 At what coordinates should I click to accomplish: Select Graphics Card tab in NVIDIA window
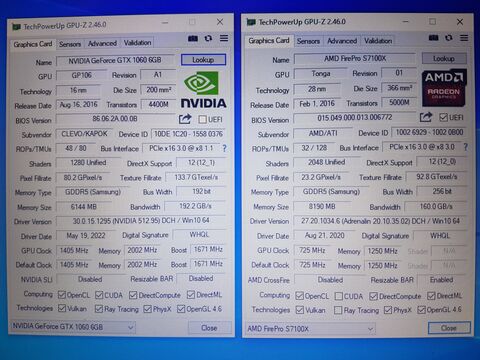point(33,44)
